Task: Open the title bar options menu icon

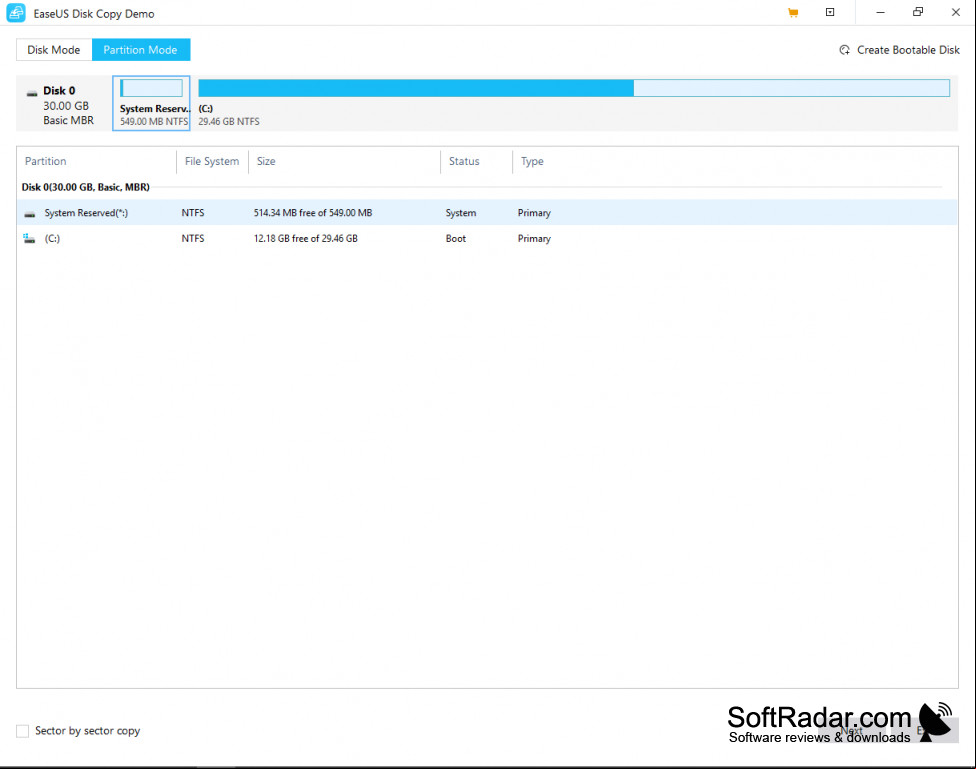Action: pos(830,12)
